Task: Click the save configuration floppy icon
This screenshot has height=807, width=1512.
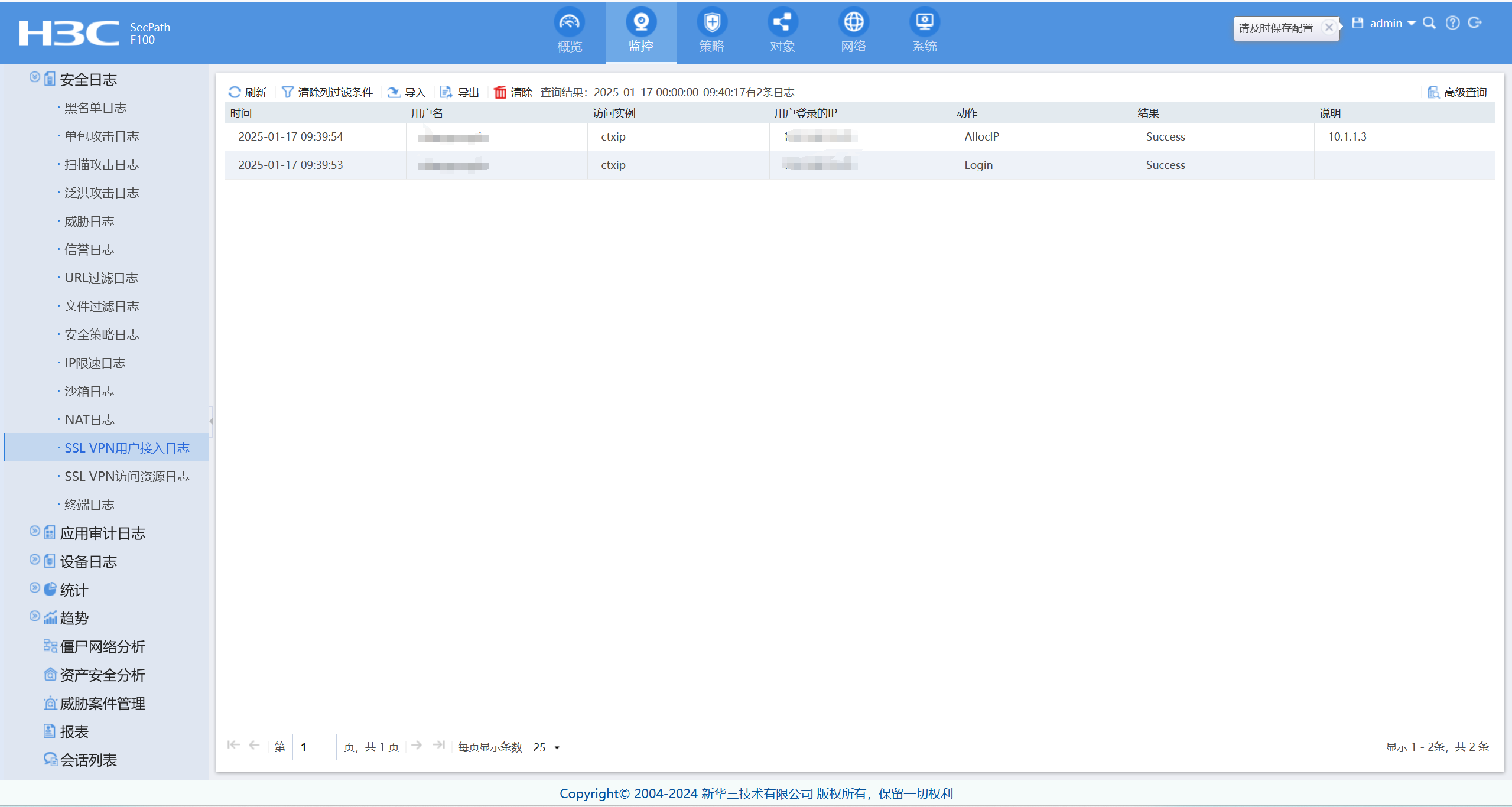Action: [1358, 23]
